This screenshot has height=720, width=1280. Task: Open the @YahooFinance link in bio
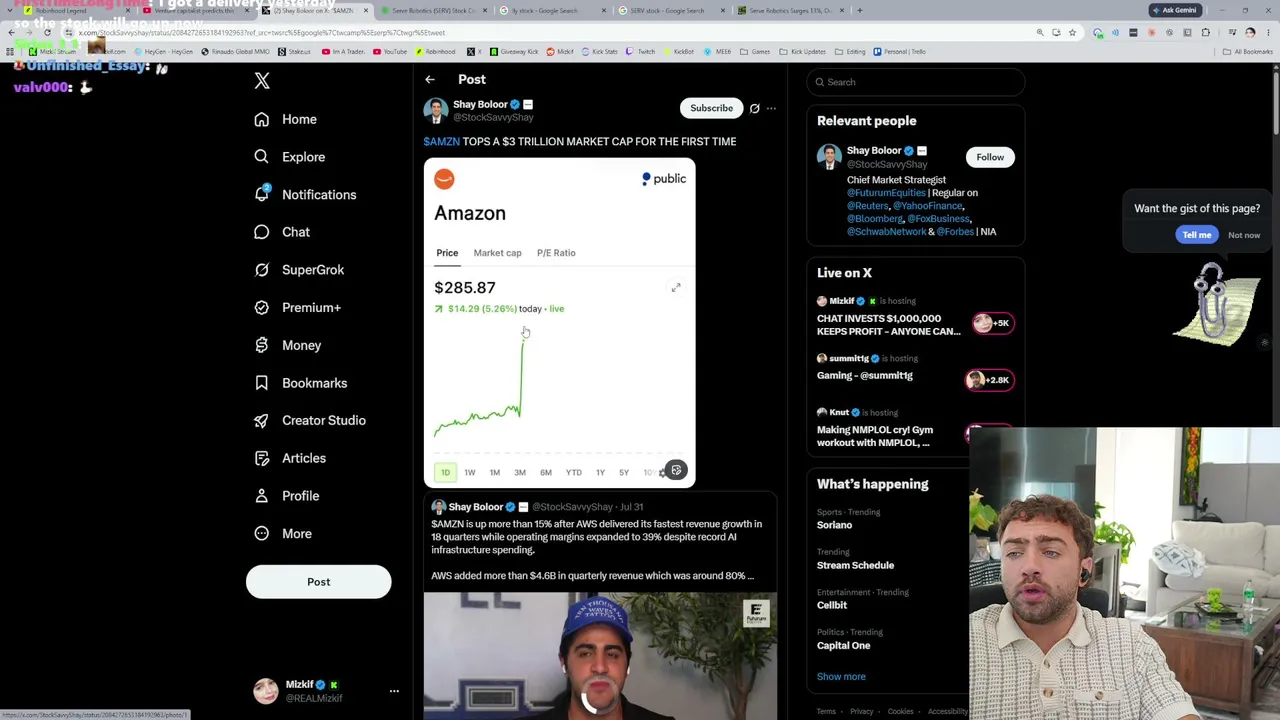[928, 206]
